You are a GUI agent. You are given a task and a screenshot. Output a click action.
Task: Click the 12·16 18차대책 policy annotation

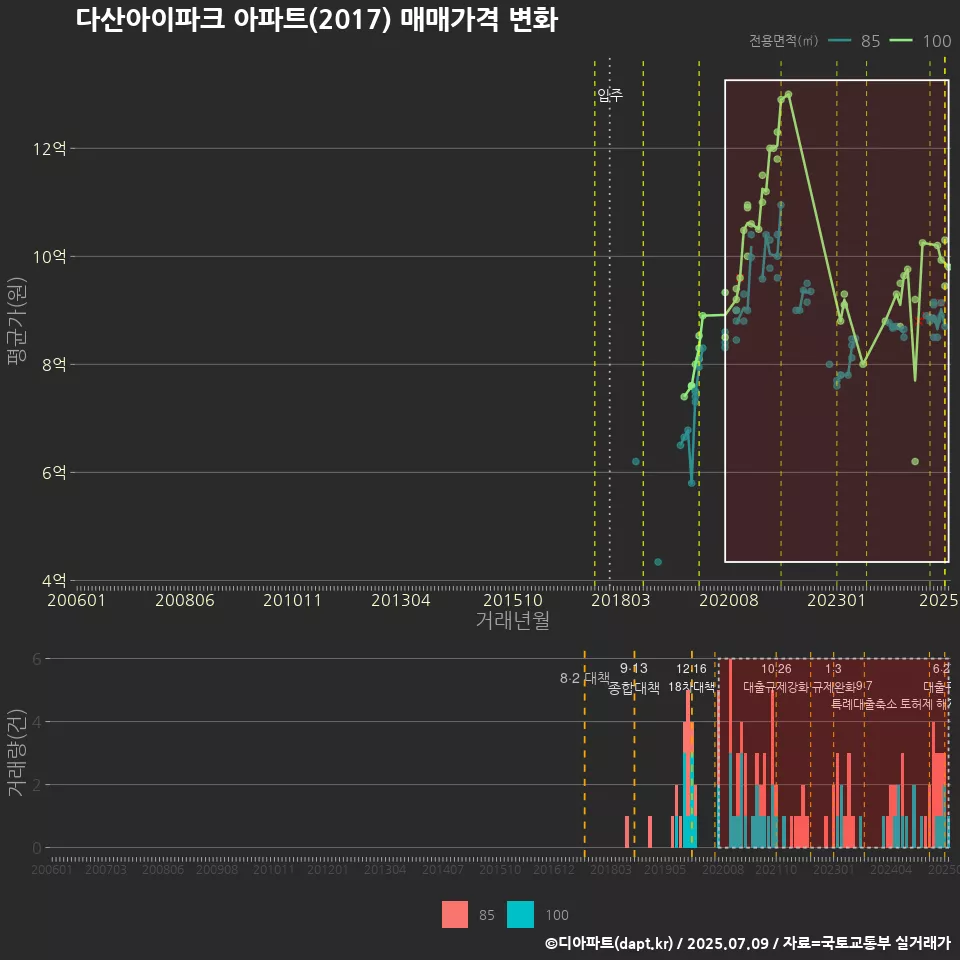pos(691,678)
